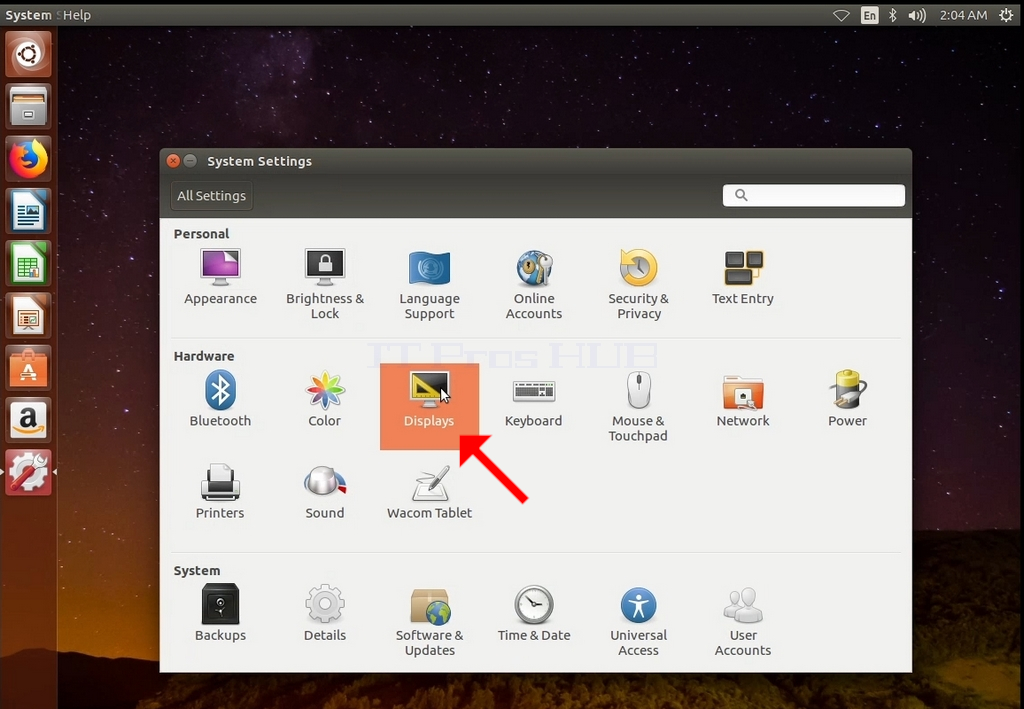Open Mouse & Touchpad settings
Image resolution: width=1024 pixels, height=709 pixels.
[638, 406]
